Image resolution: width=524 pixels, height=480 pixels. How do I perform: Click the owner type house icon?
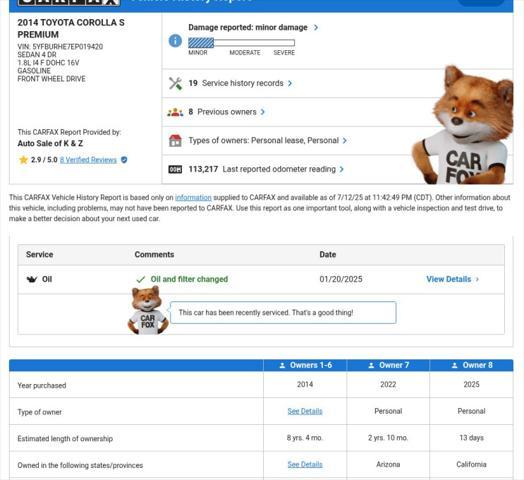[x=175, y=140]
